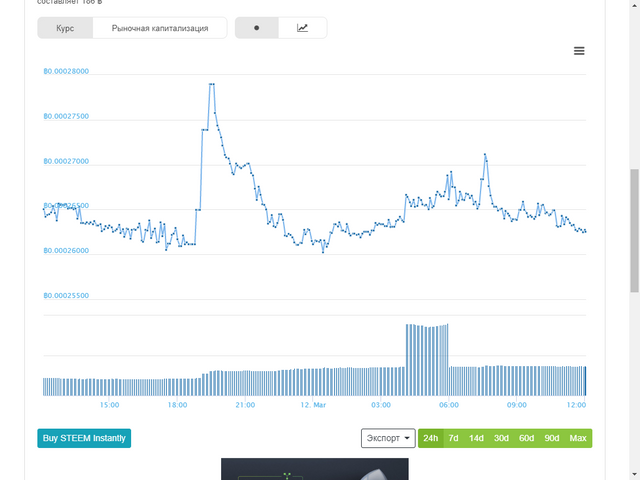Select the 7d time range

pyautogui.click(x=453, y=438)
